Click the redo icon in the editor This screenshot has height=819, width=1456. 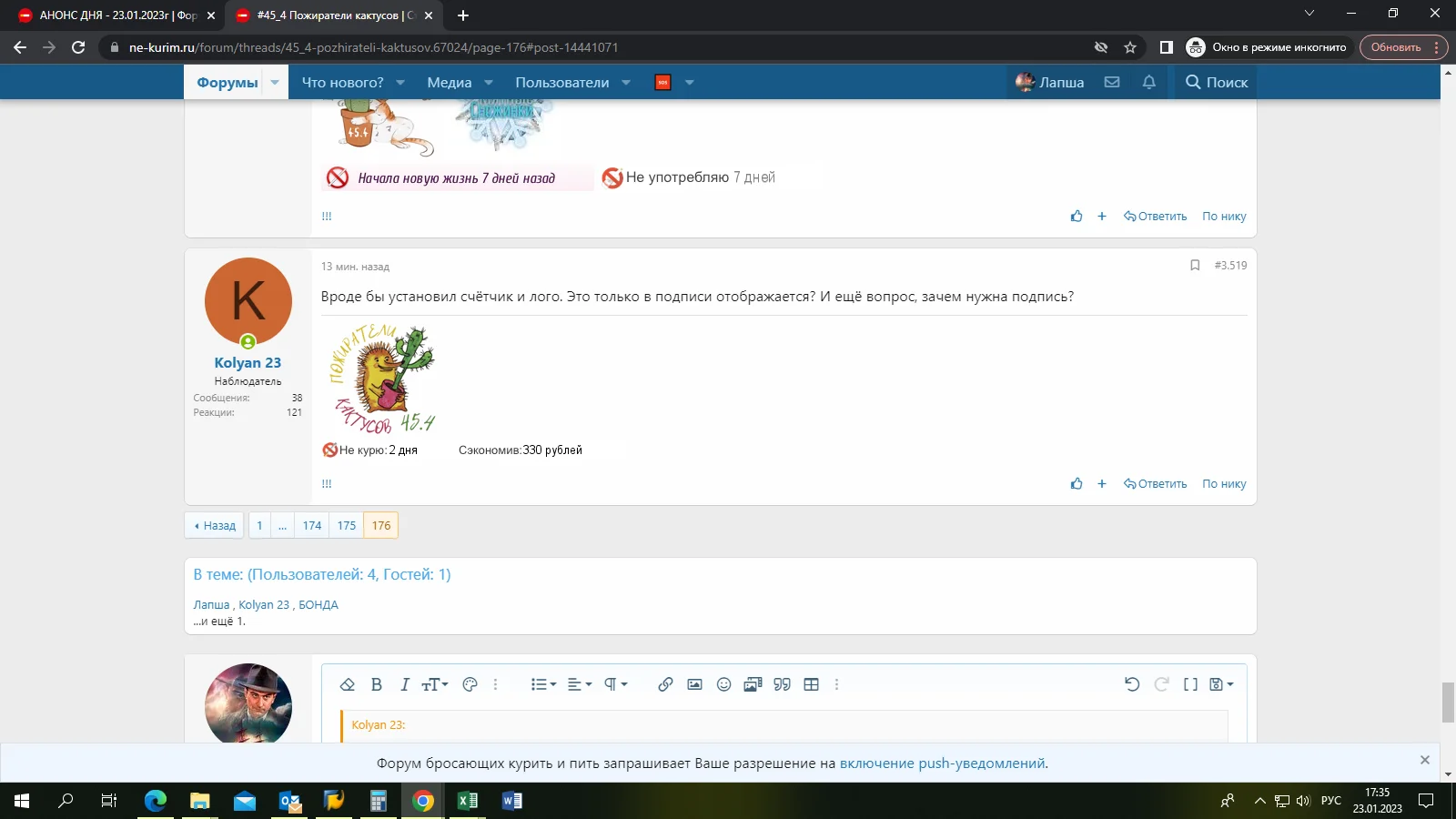[x=1161, y=684]
